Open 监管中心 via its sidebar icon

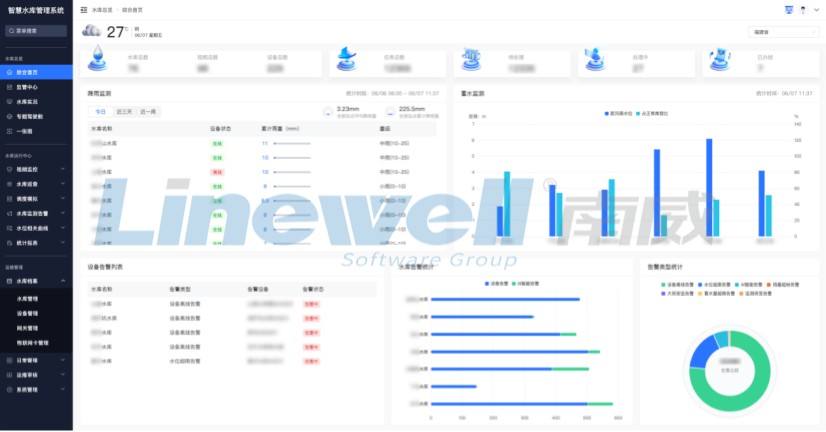pyautogui.click(x=9, y=87)
